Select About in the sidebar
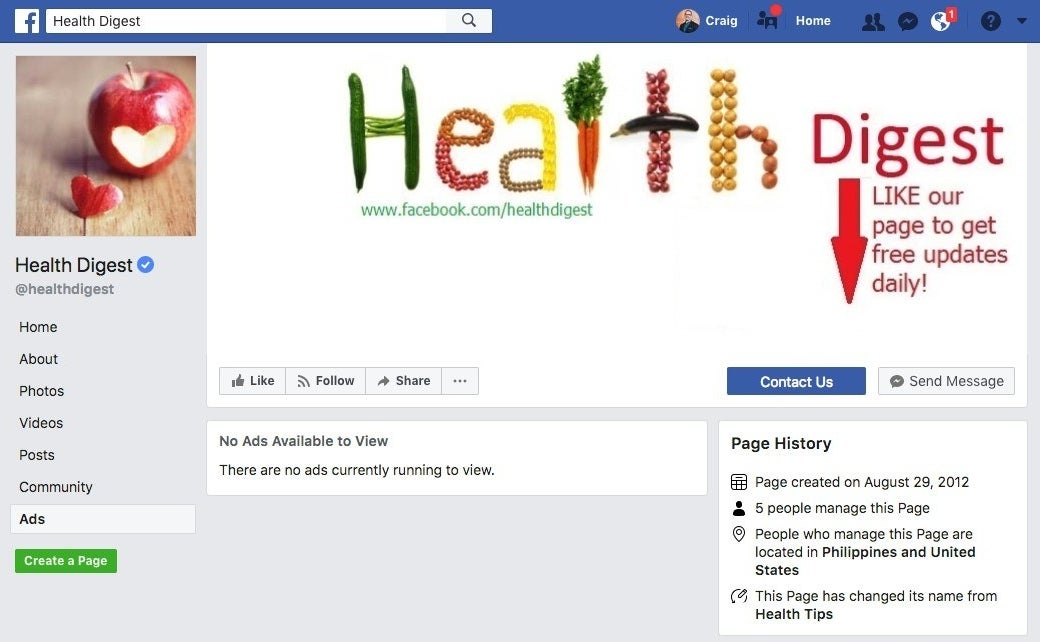 [x=38, y=359]
